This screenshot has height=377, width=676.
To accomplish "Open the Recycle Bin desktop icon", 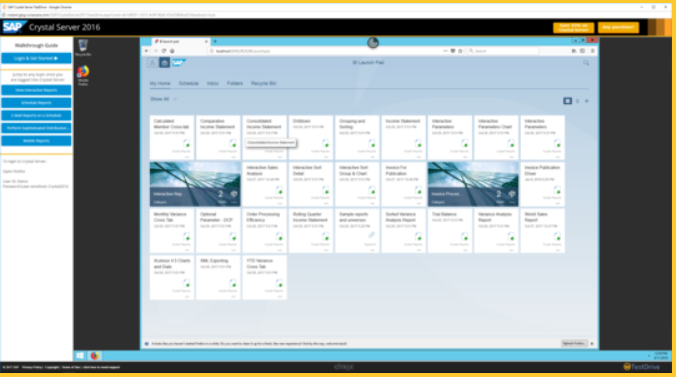I will (x=83, y=47).
